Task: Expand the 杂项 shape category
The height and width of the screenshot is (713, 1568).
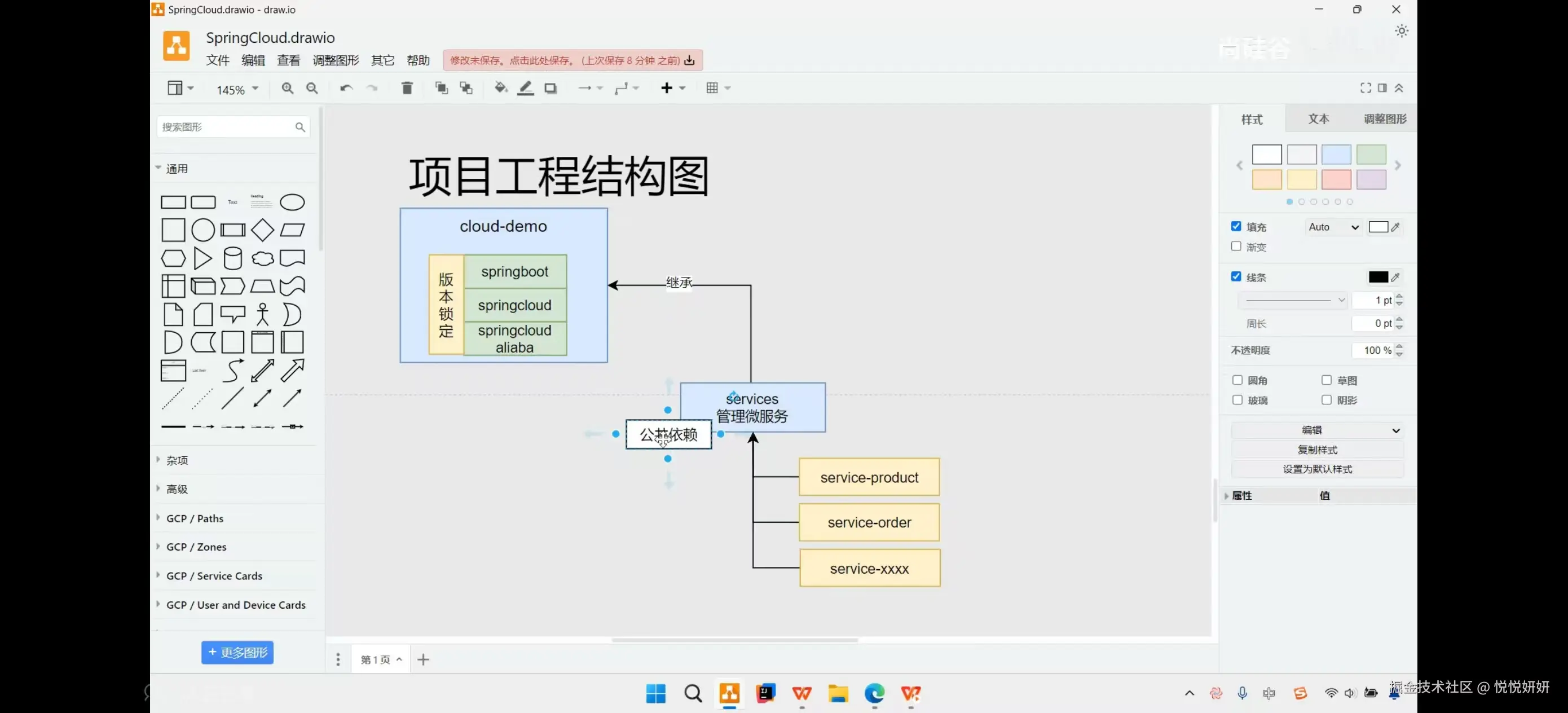Action: [x=177, y=460]
